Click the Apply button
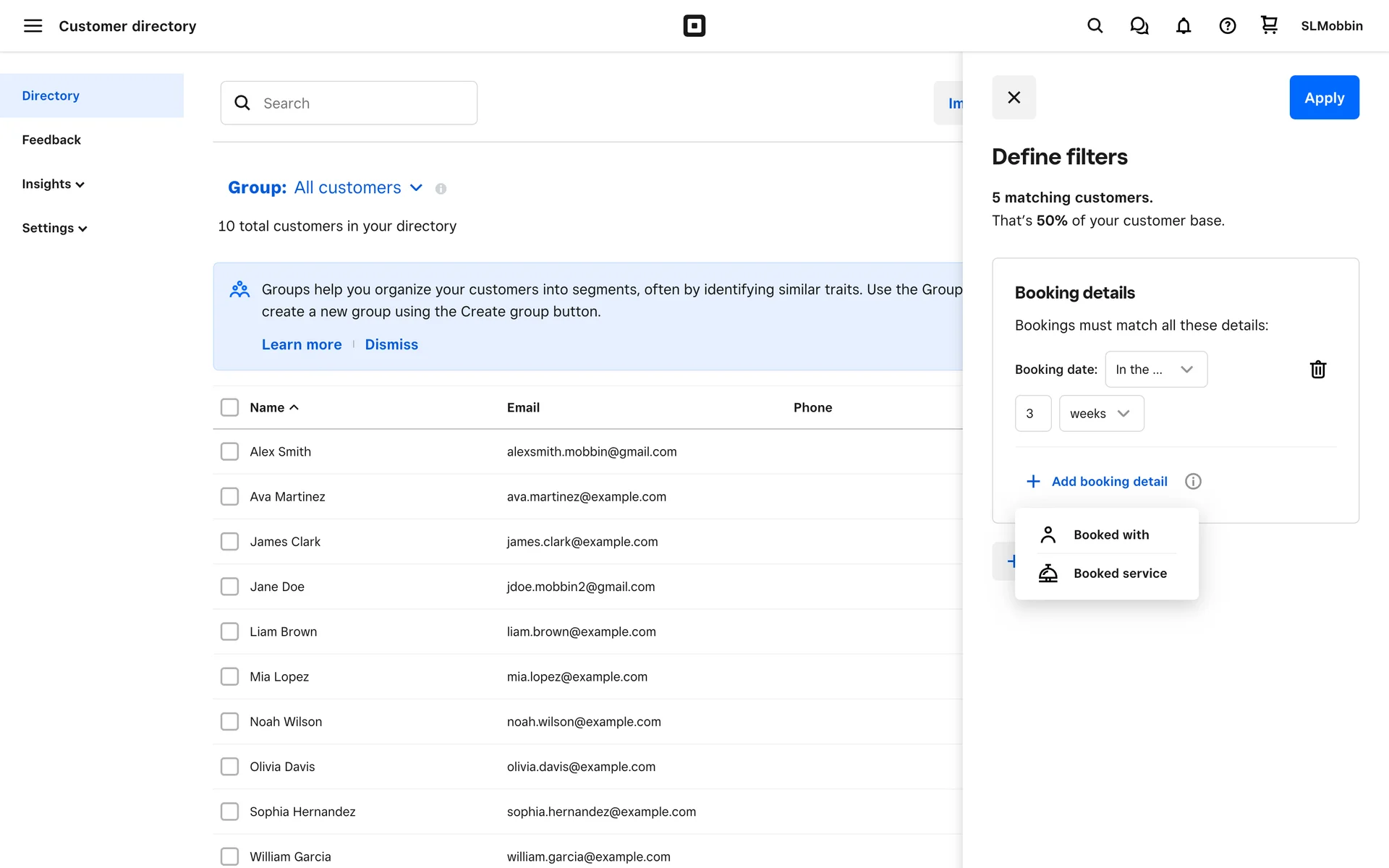The height and width of the screenshot is (868, 1389). point(1323,98)
